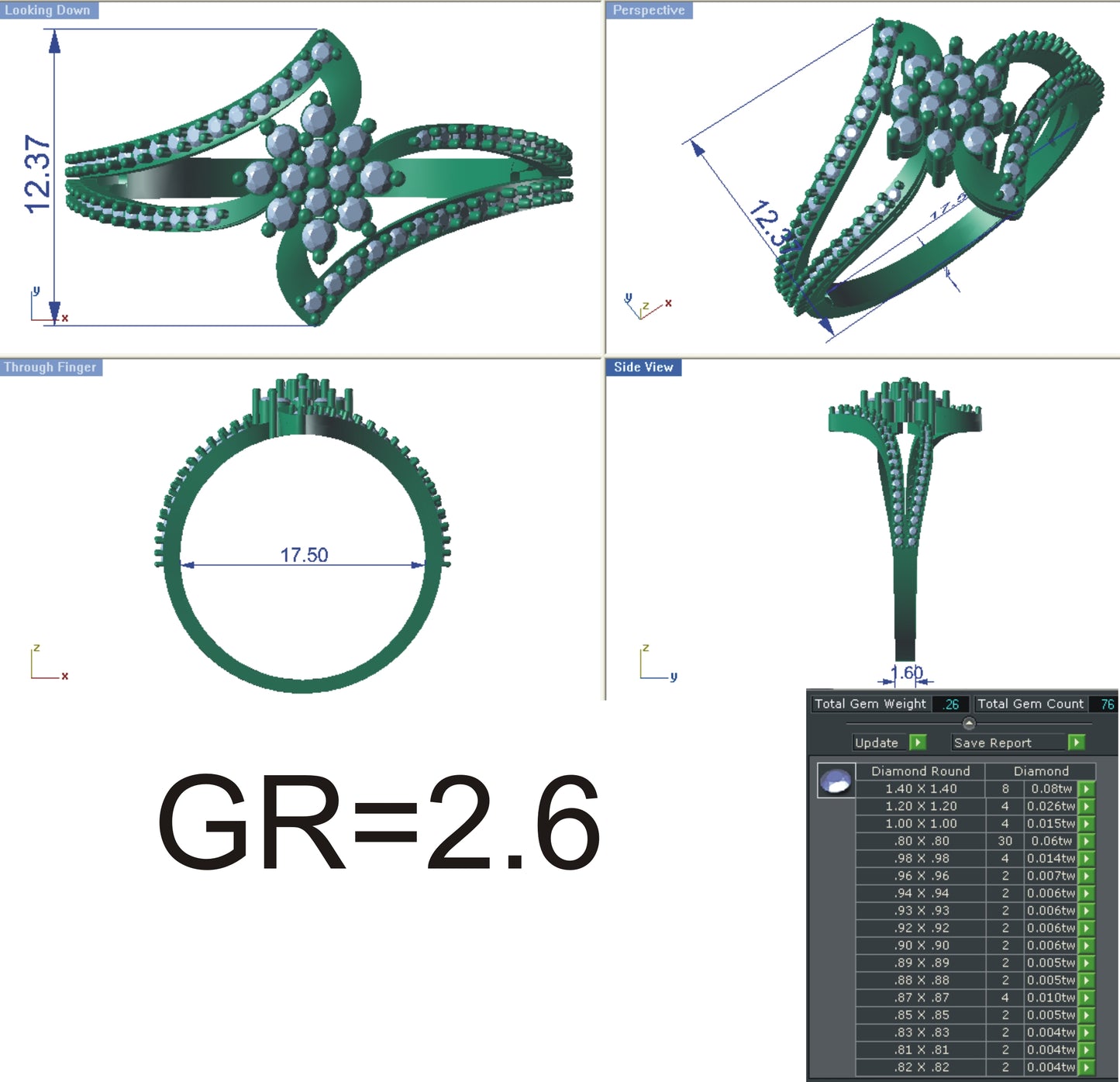Screen dimensions: 1120x1082
Task: Select the .98 X .98 size cell
Action: click(920, 859)
